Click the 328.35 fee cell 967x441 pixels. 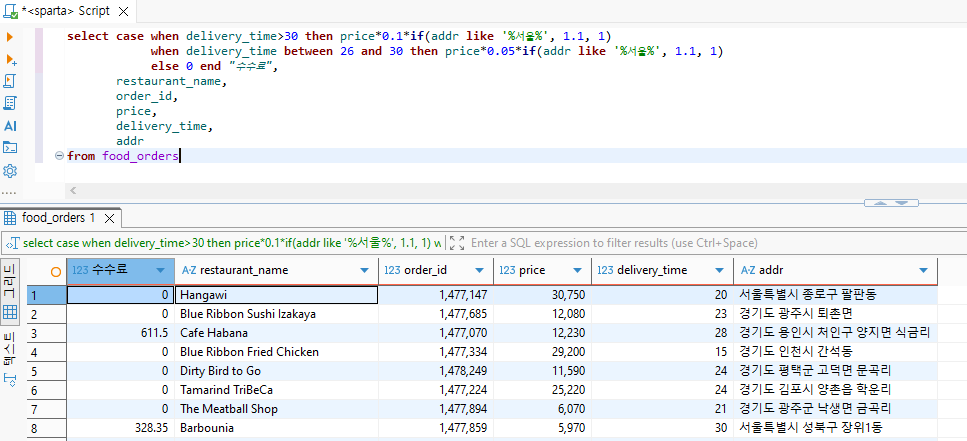point(120,428)
